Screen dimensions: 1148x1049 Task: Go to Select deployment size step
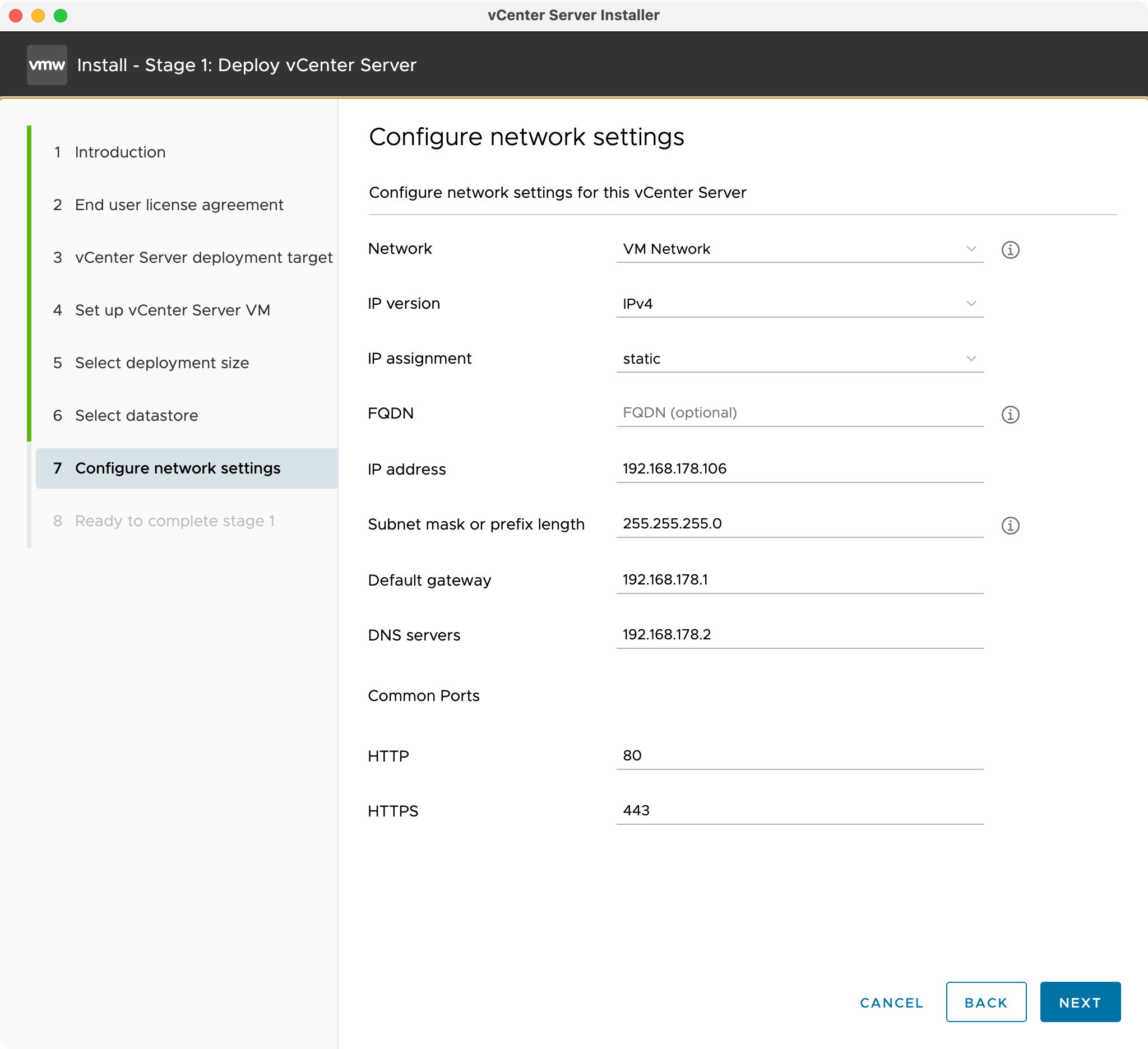click(162, 363)
